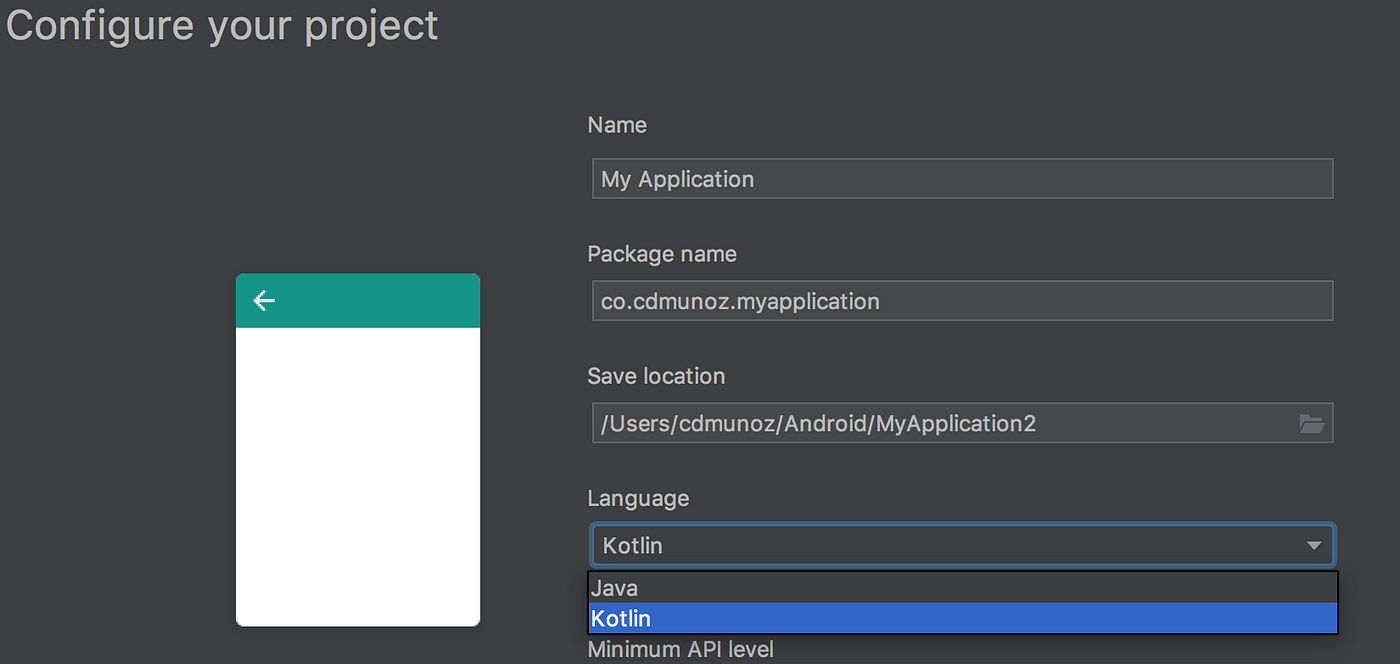Viewport: 1400px width, 664px height.
Task: Click the Save location label
Action: coord(656,376)
